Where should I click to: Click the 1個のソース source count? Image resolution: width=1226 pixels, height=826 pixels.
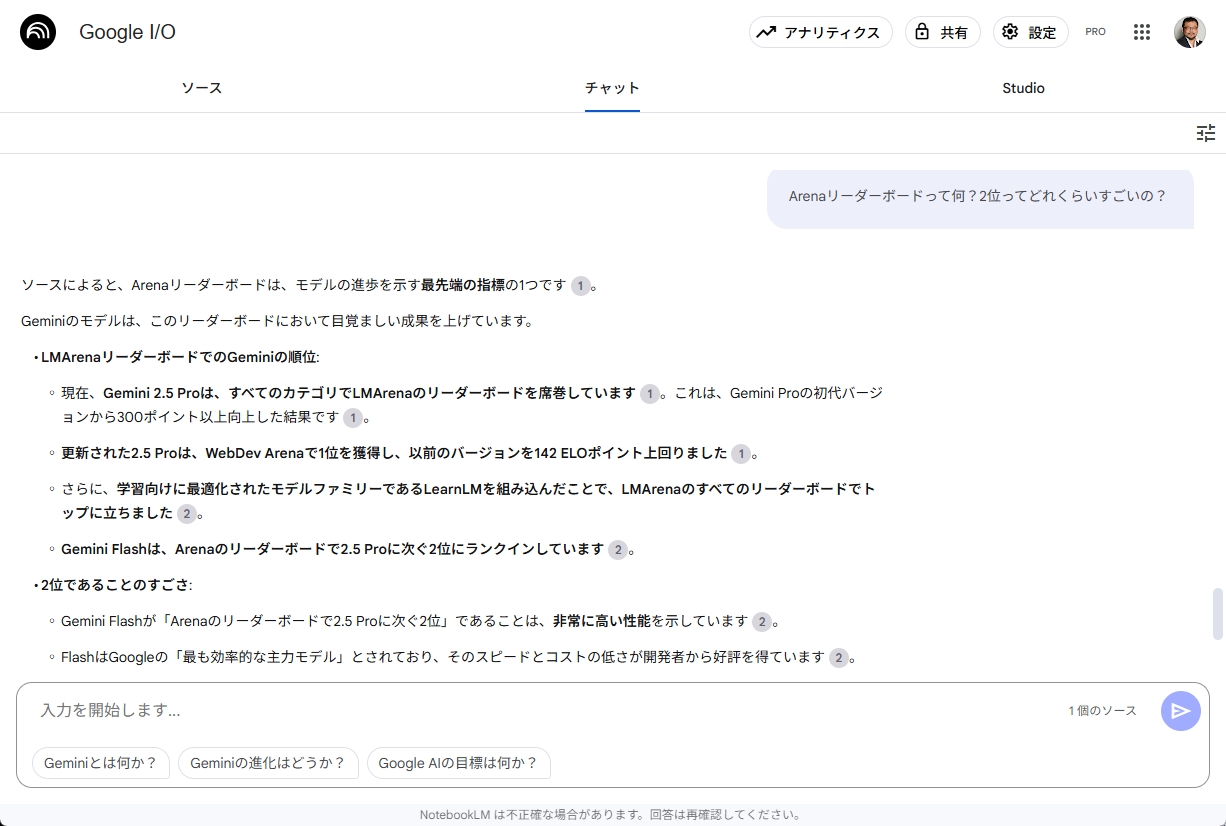tap(1102, 711)
